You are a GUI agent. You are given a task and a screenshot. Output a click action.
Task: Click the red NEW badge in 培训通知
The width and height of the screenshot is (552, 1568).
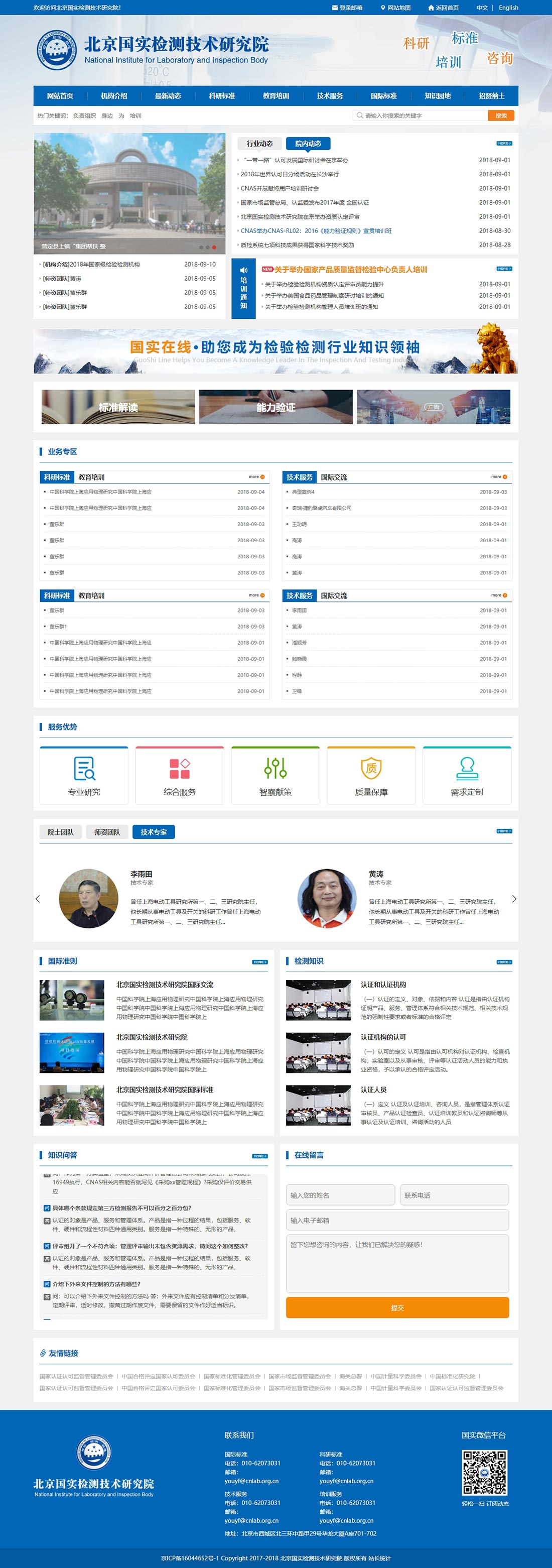(267, 269)
